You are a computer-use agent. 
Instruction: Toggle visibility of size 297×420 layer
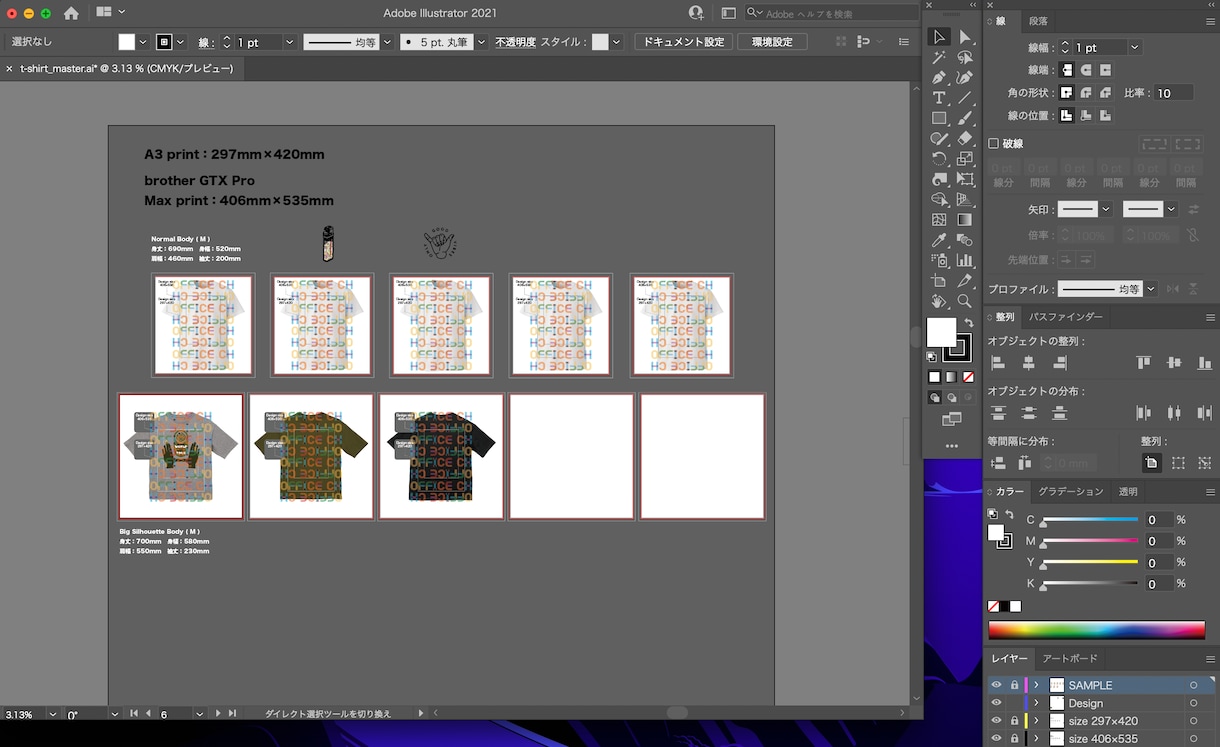(996, 721)
